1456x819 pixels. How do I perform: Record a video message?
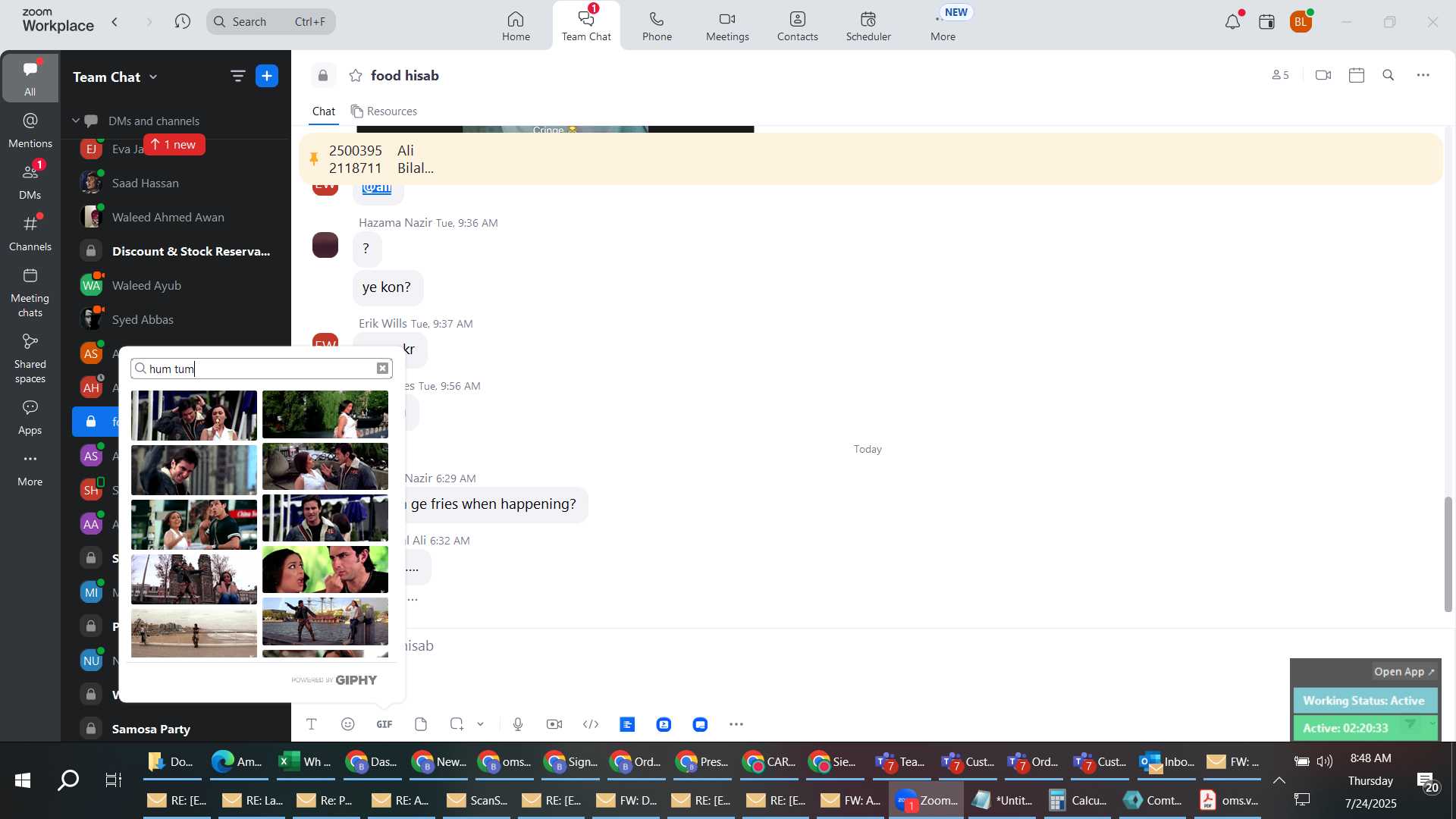tap(554, 724)
